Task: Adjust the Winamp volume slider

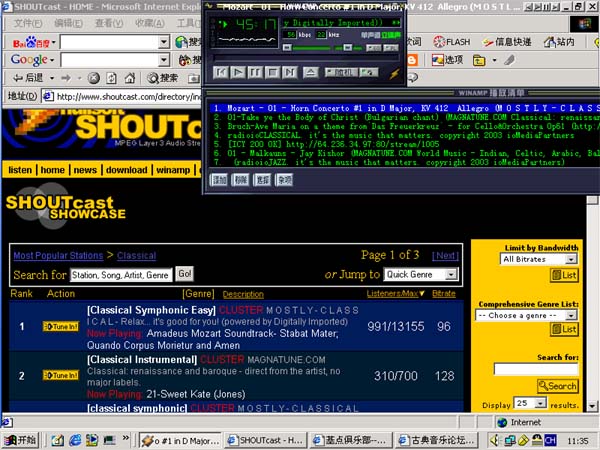Action: pyautogui.click(x=308, y=48)
